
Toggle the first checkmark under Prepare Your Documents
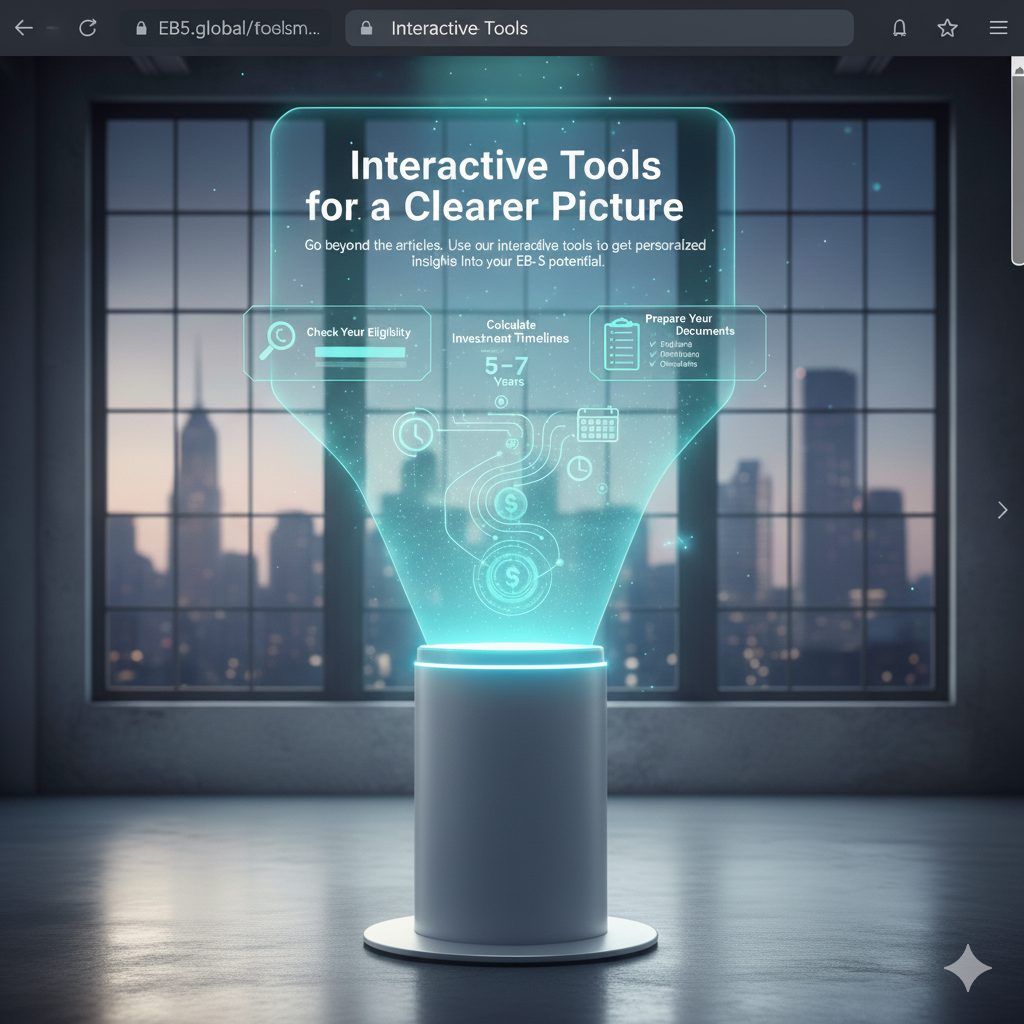[653, 343]
